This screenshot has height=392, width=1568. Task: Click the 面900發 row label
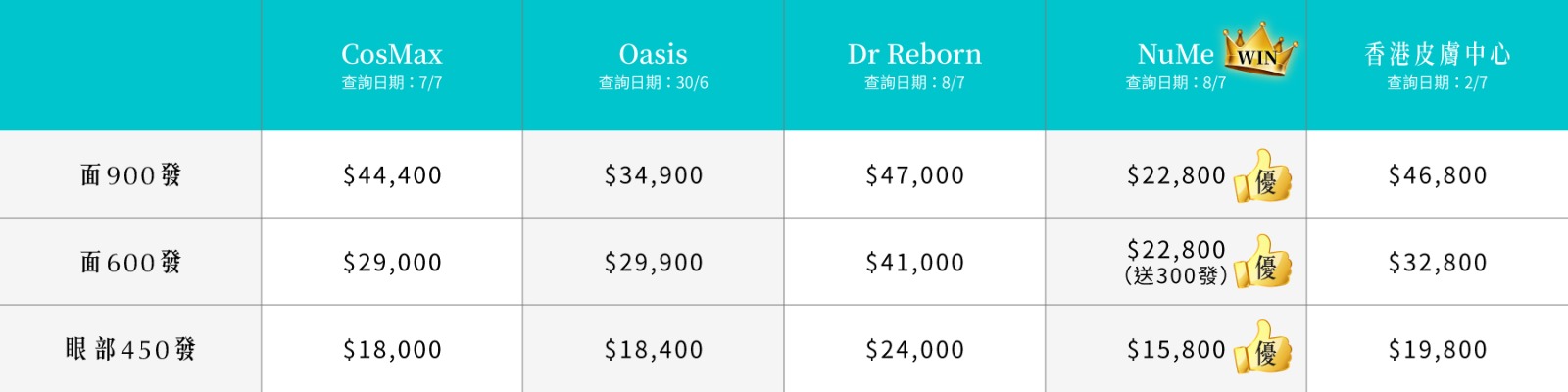coord(130,175)
